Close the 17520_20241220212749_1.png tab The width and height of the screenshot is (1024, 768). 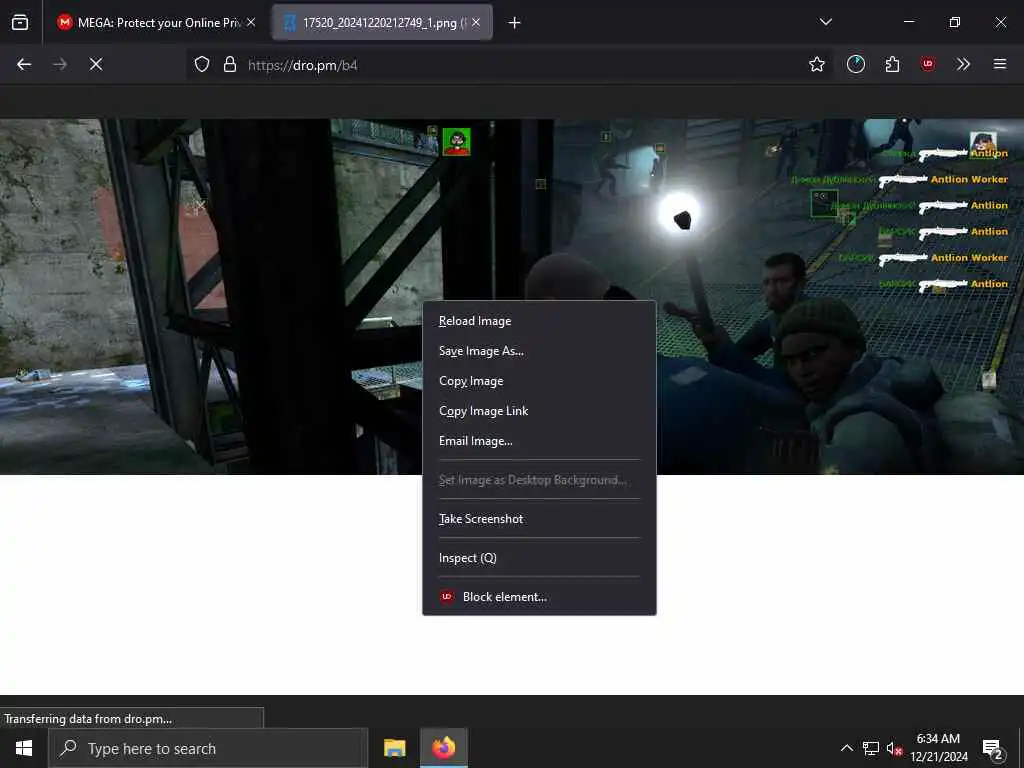(476, 22)
